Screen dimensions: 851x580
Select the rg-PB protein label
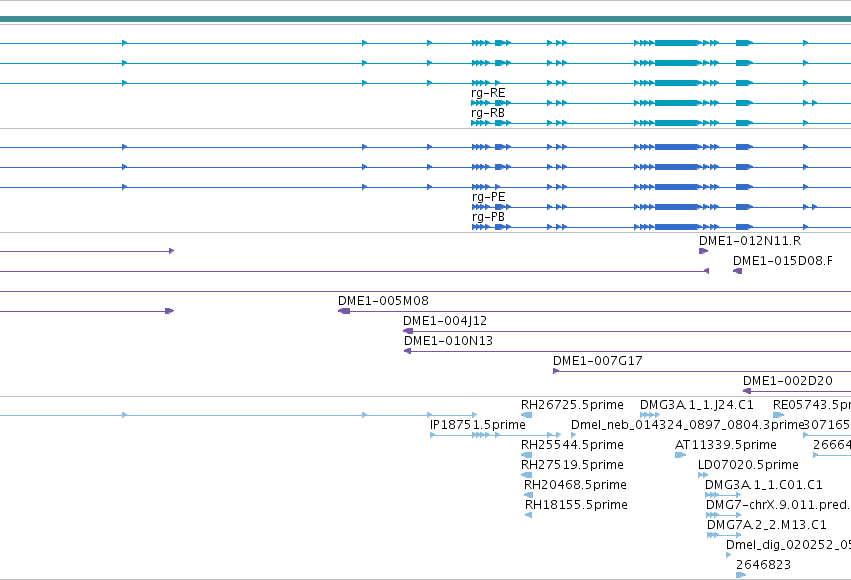[488, 217]
